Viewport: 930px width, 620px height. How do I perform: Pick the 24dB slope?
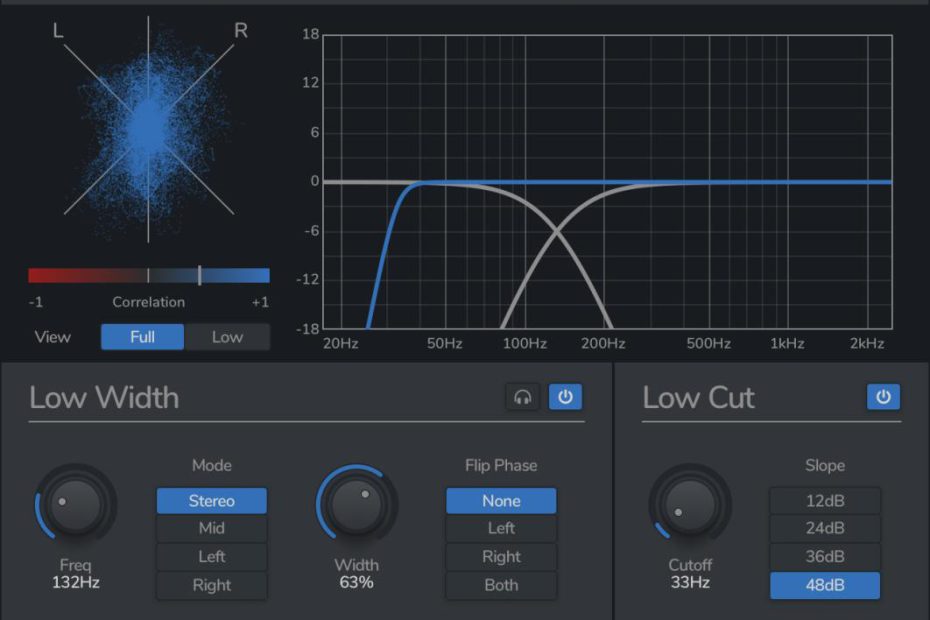point(824,528)
